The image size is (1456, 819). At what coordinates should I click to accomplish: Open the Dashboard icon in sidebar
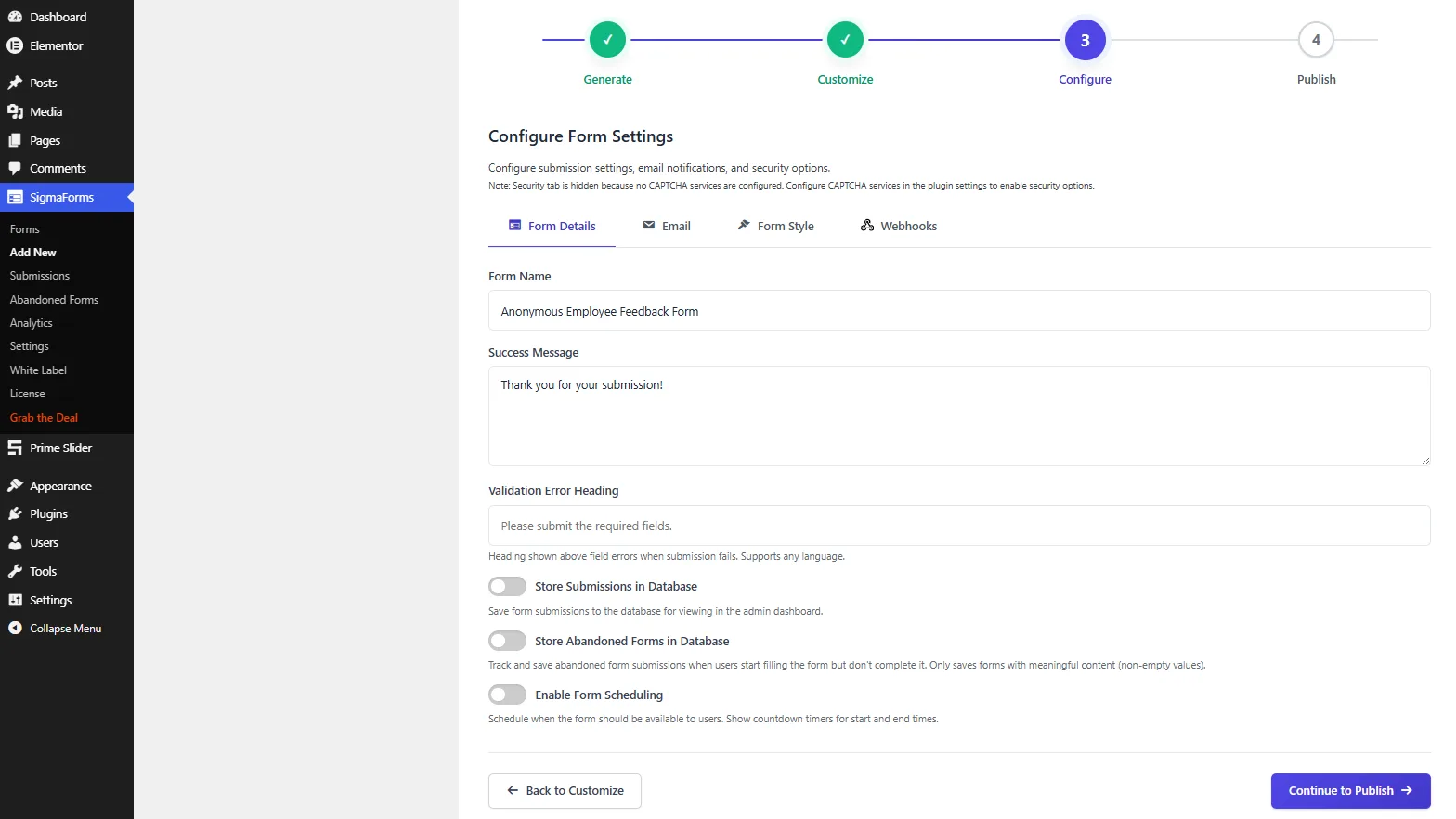(x=15, y=17)
